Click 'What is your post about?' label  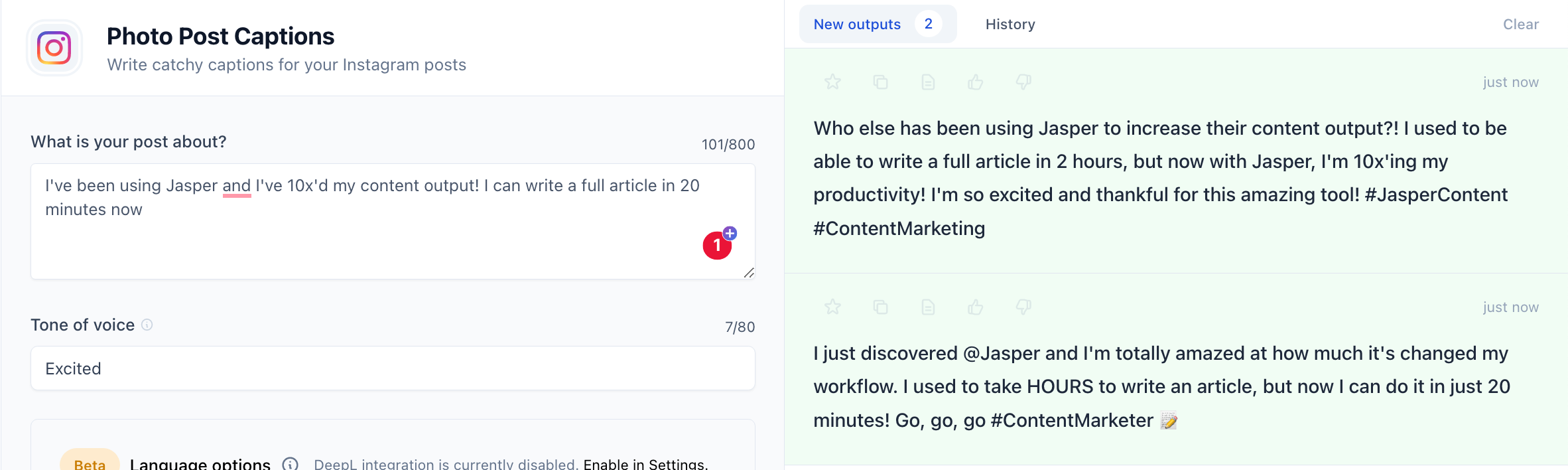129,142
